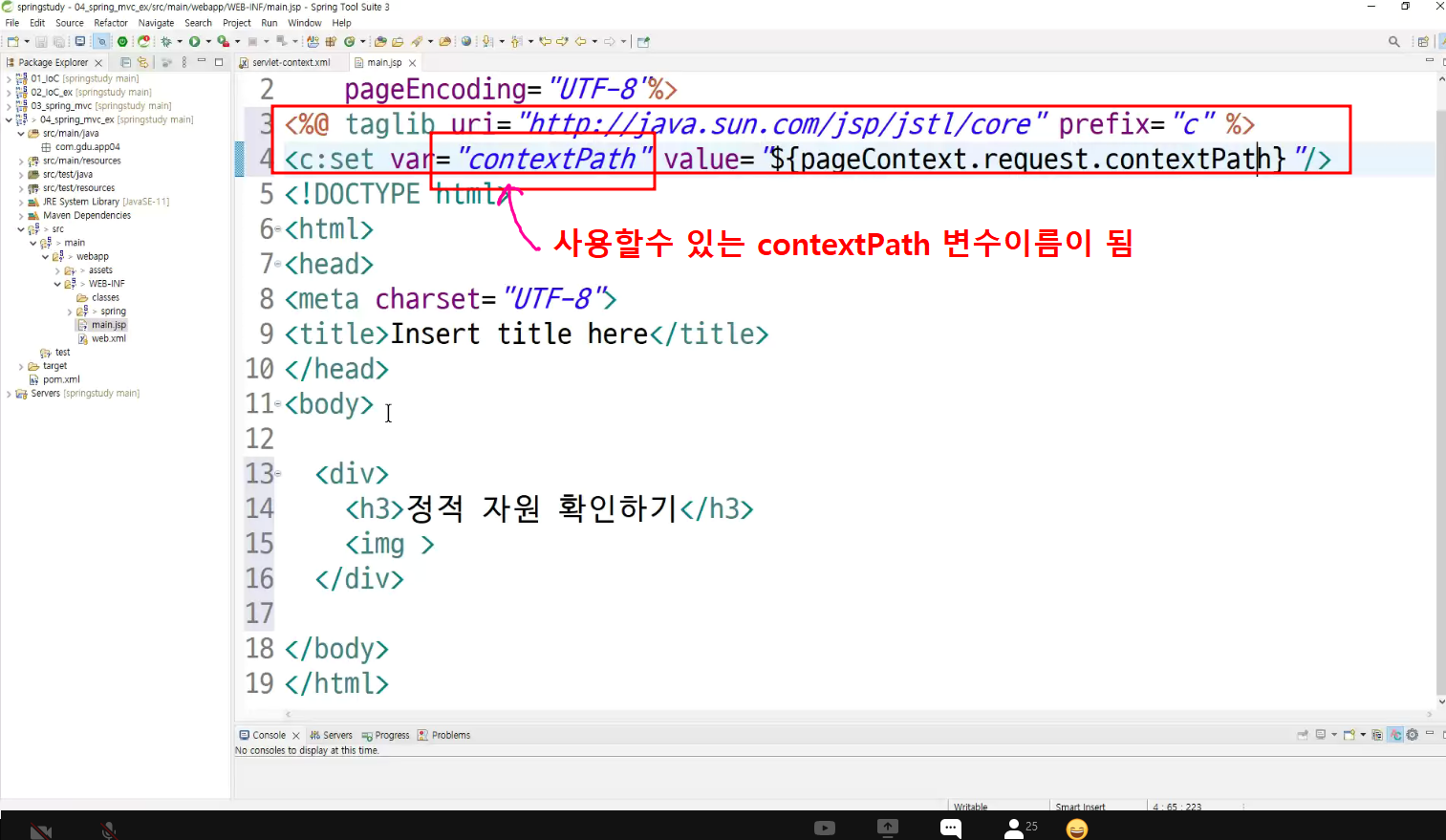Open the Navigate menu
This screenshot has height=840, width=1446.
156,23
